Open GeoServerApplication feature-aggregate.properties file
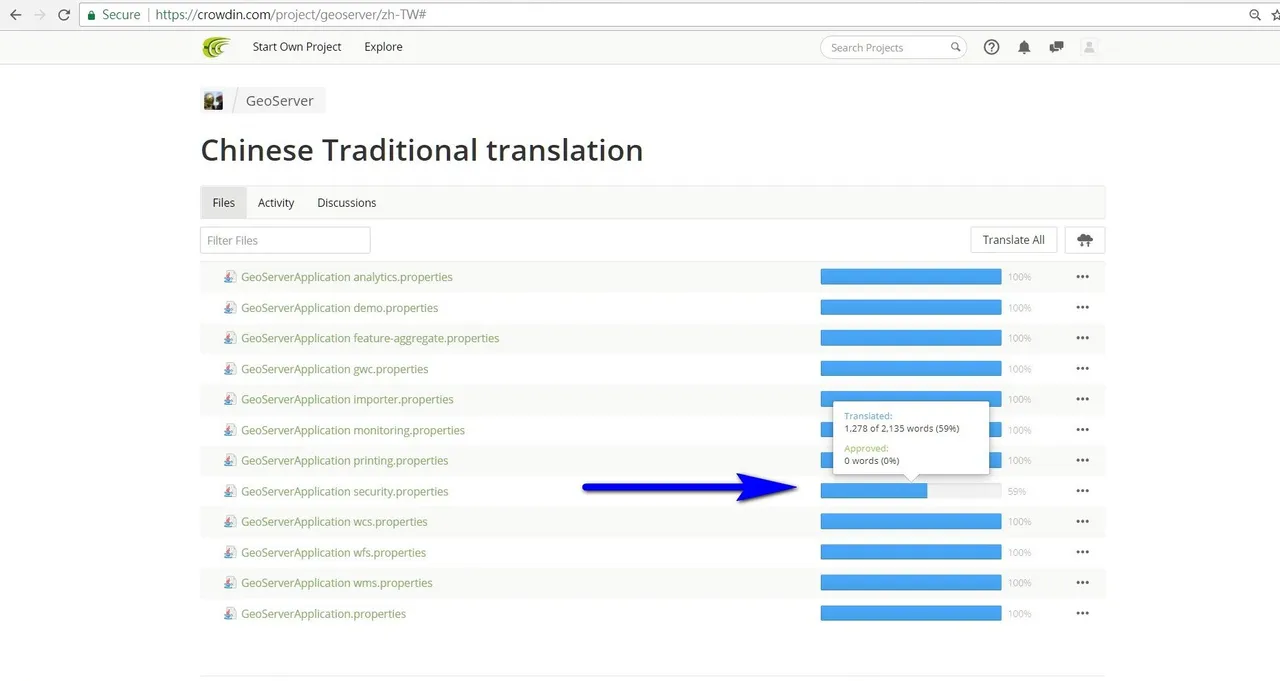The image size is (1280, 681). coord(370,338)
